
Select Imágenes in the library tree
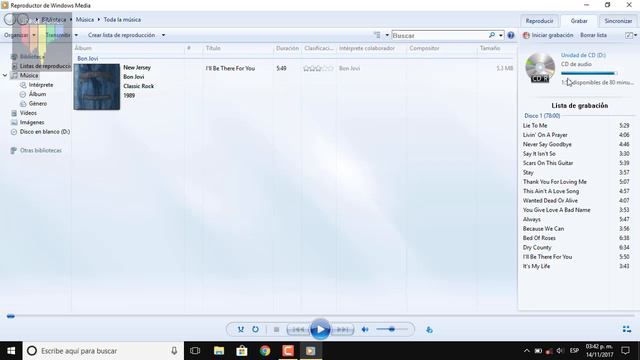coord(32,122)
